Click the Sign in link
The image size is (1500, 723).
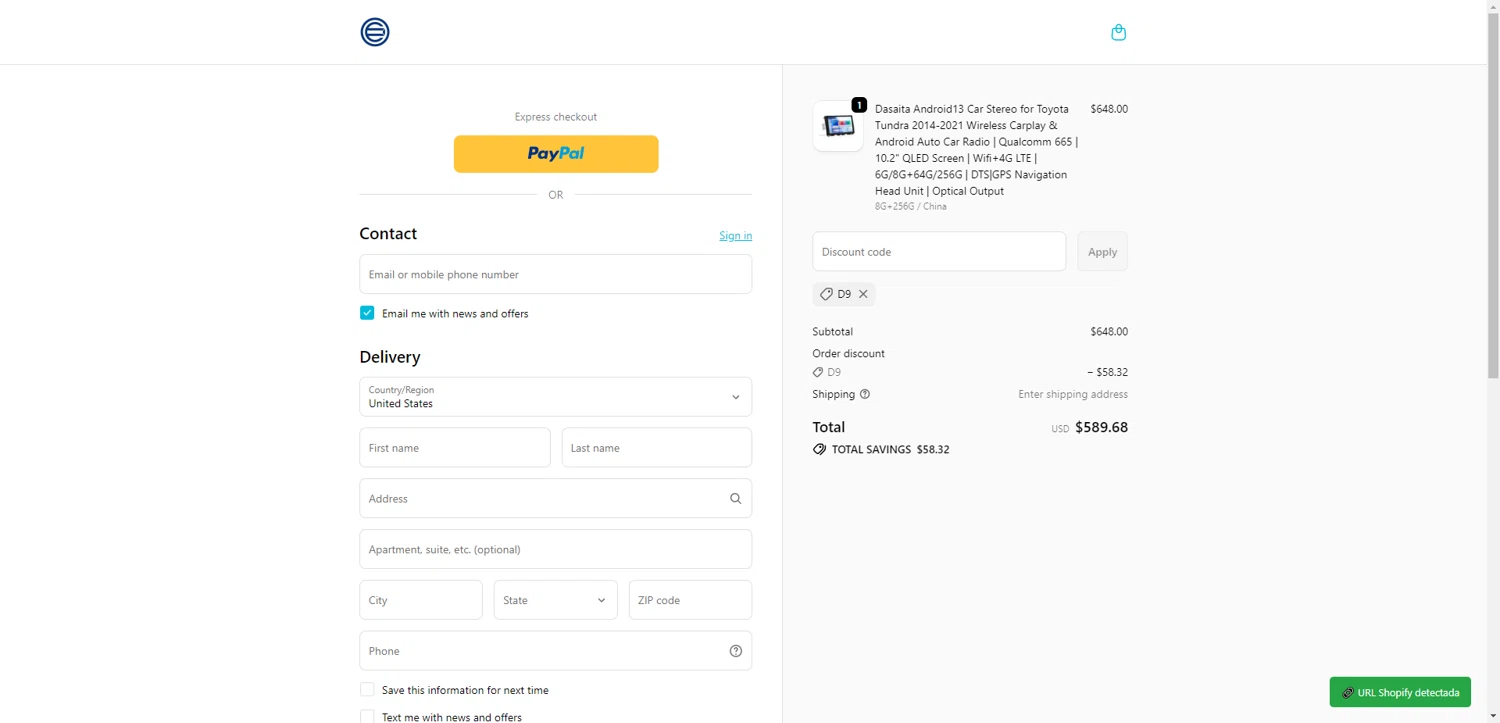(736, 236)
